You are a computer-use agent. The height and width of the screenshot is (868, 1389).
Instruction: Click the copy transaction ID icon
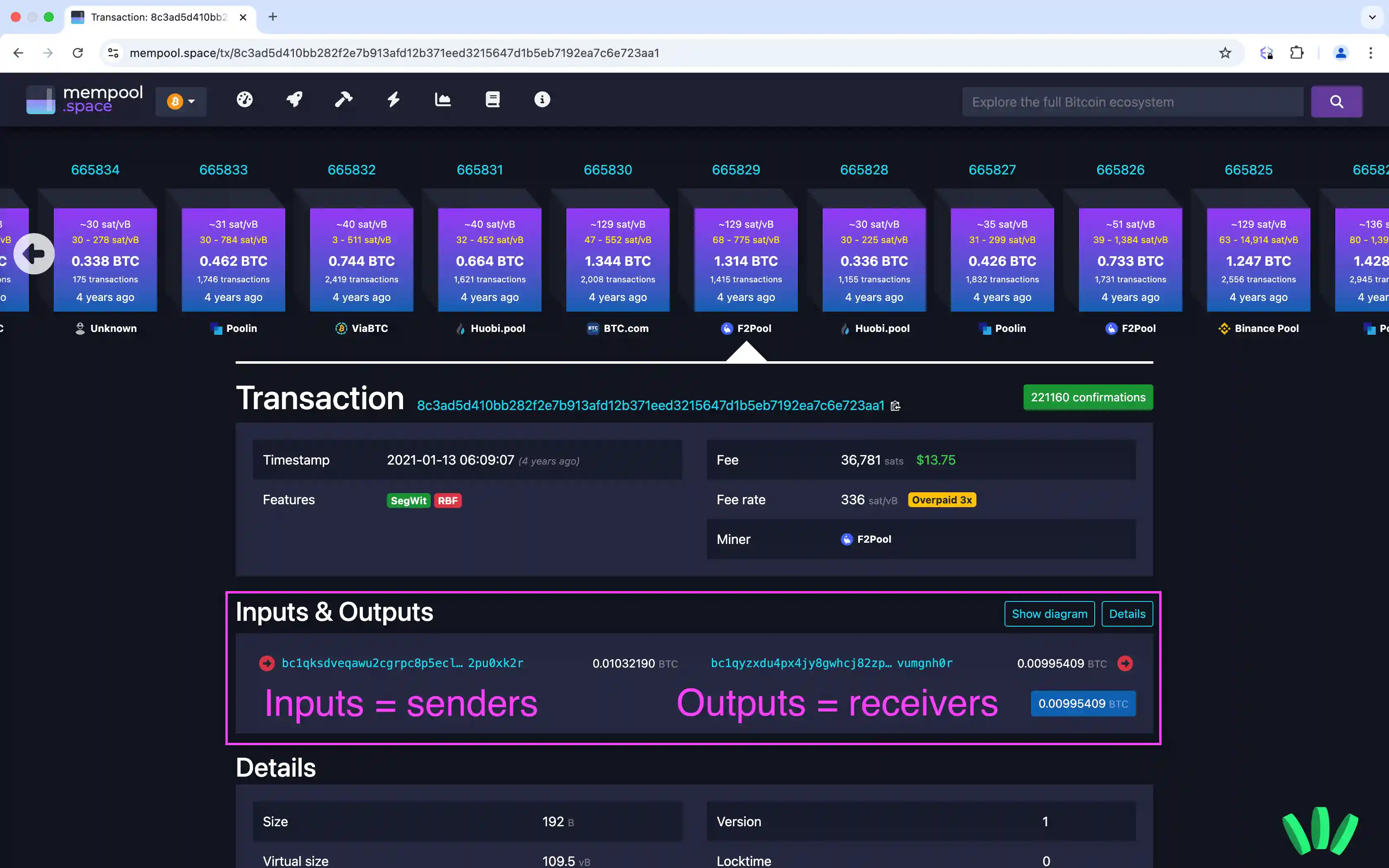click(895, 406)
